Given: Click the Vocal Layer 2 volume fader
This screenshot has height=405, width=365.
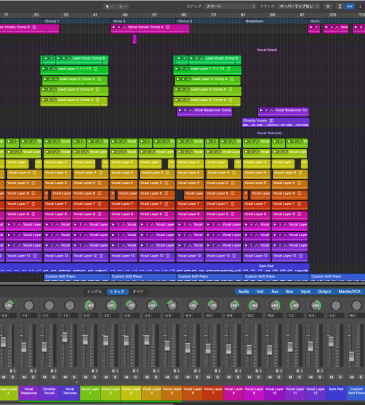Looking at the screenshot, I should coord(106,340).
